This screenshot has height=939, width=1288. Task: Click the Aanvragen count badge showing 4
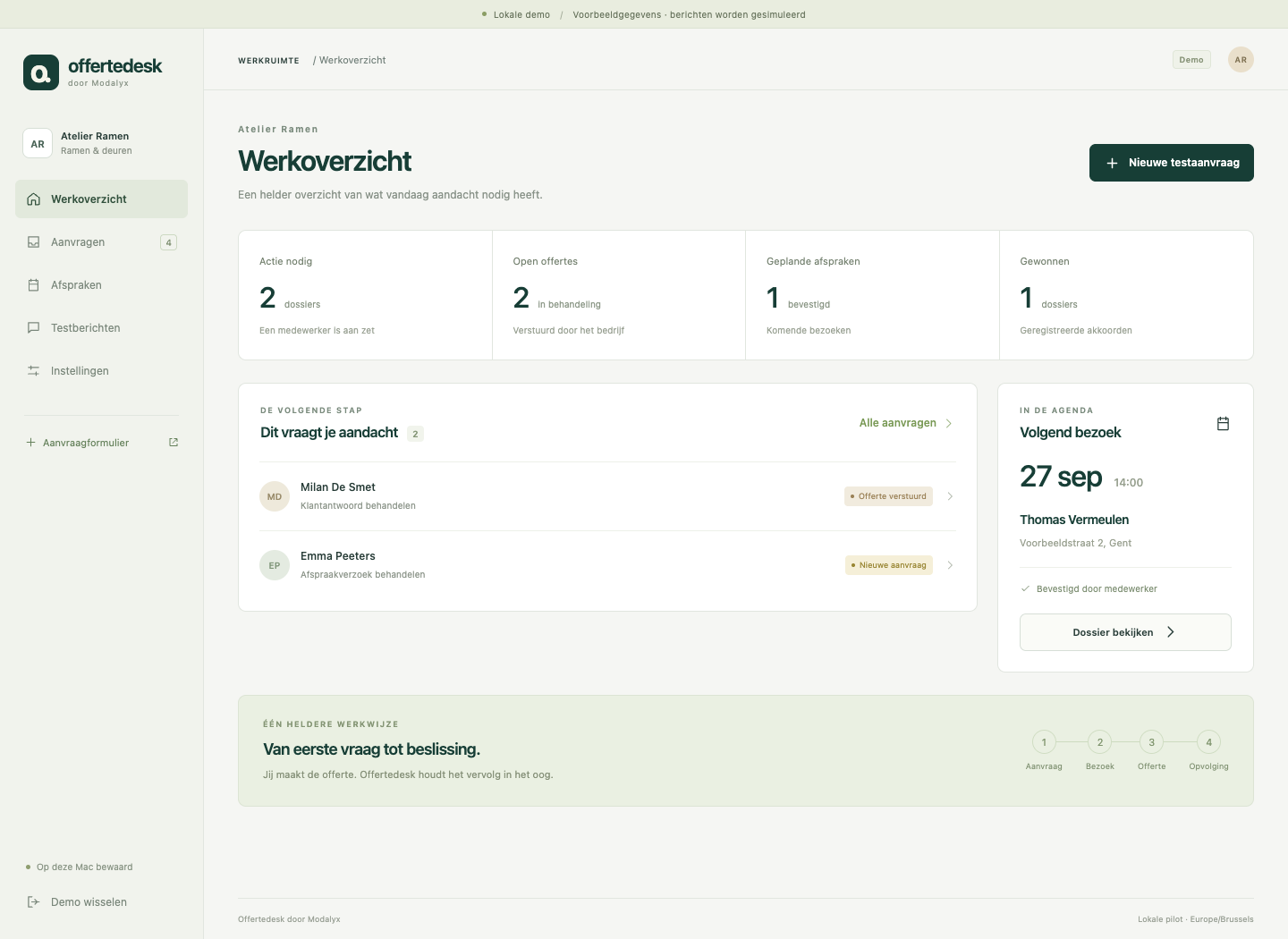click(168, 242)
